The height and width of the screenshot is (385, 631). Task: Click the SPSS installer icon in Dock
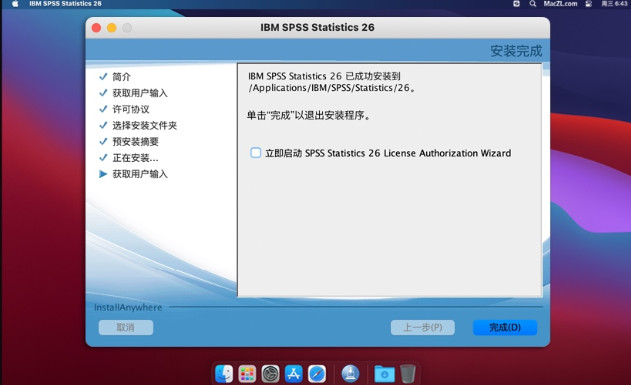point(350,374)
